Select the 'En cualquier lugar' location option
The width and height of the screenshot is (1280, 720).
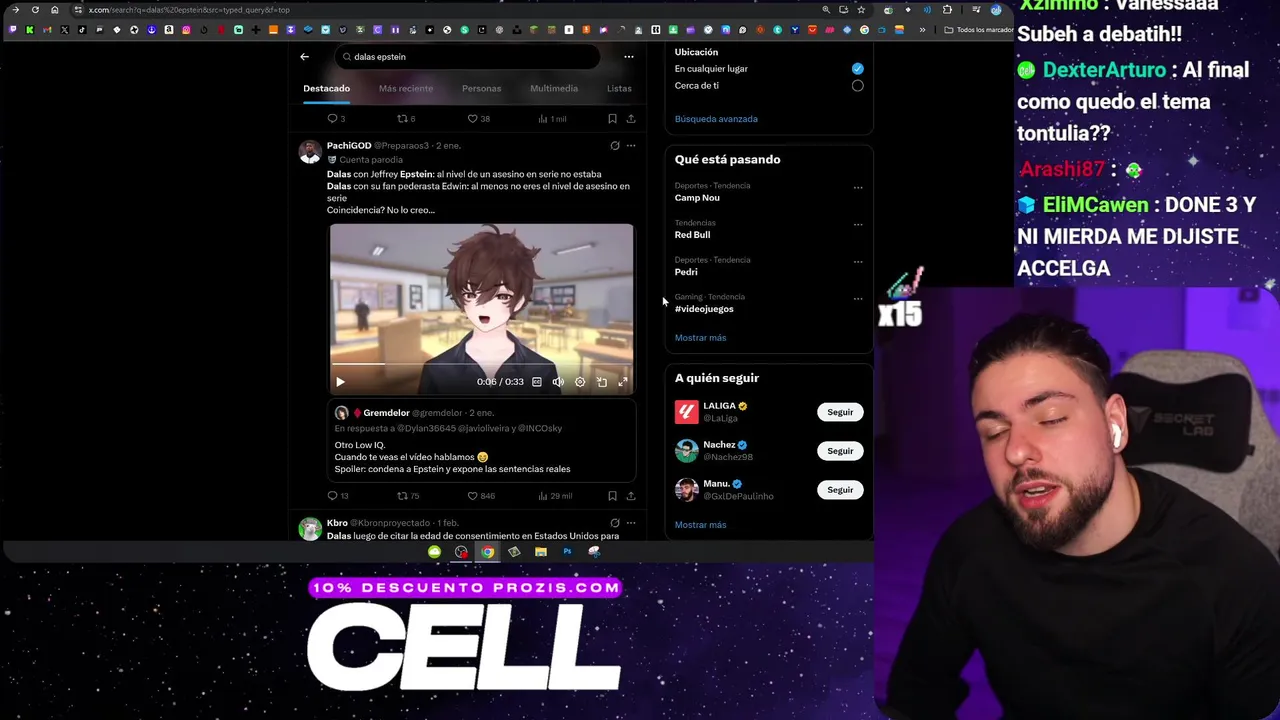857,69
